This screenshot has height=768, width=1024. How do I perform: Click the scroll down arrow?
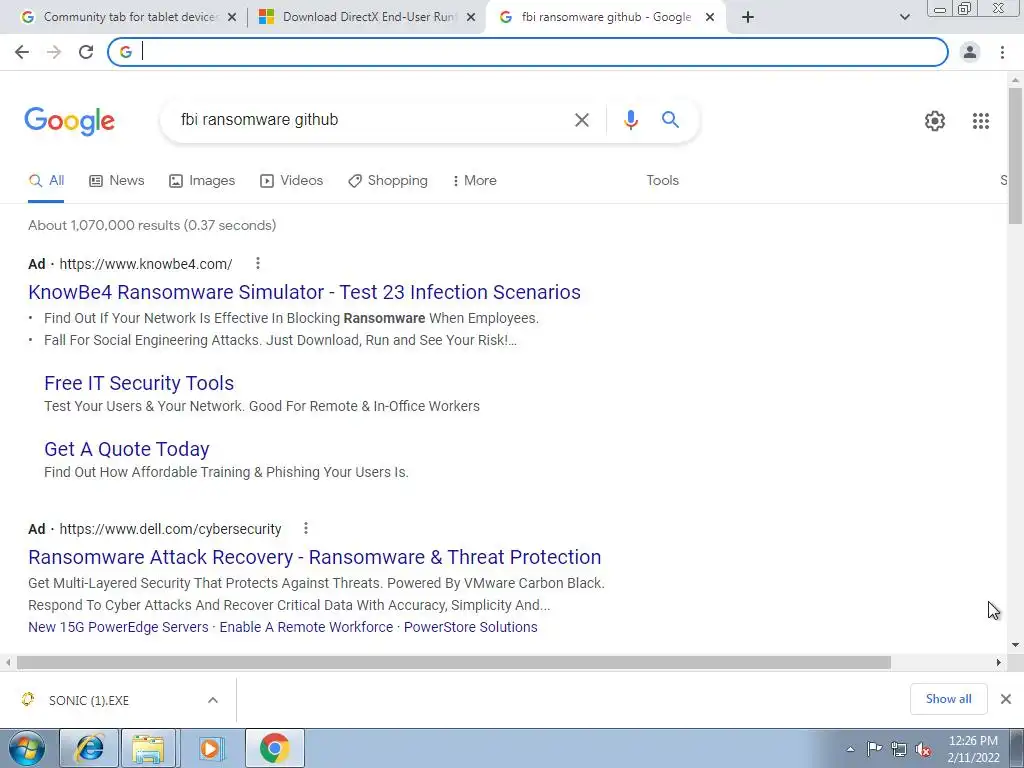pyautogui.click(x=1015, y=645)
